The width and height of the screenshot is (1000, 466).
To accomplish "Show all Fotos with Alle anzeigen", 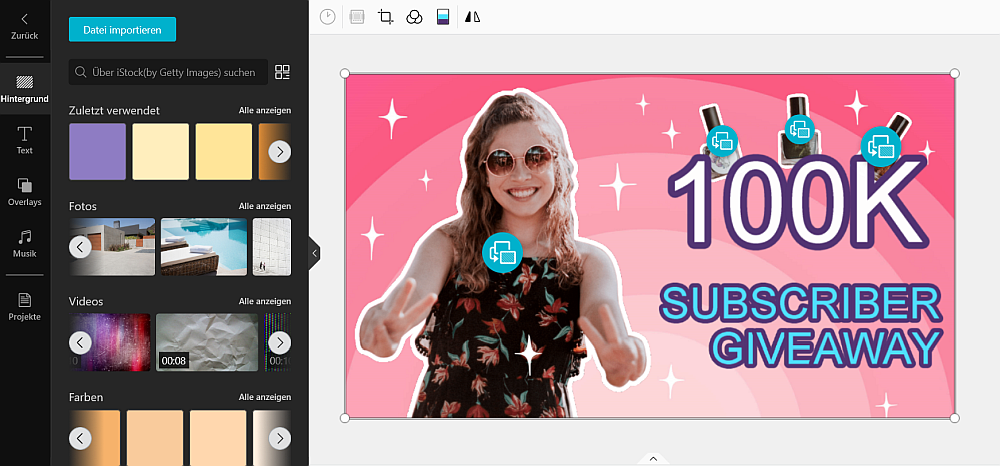I will pos(265,206).
